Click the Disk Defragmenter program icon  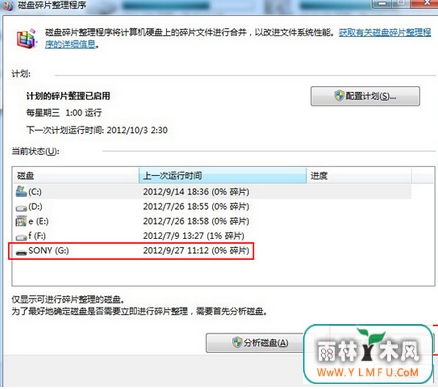[27, 39]
